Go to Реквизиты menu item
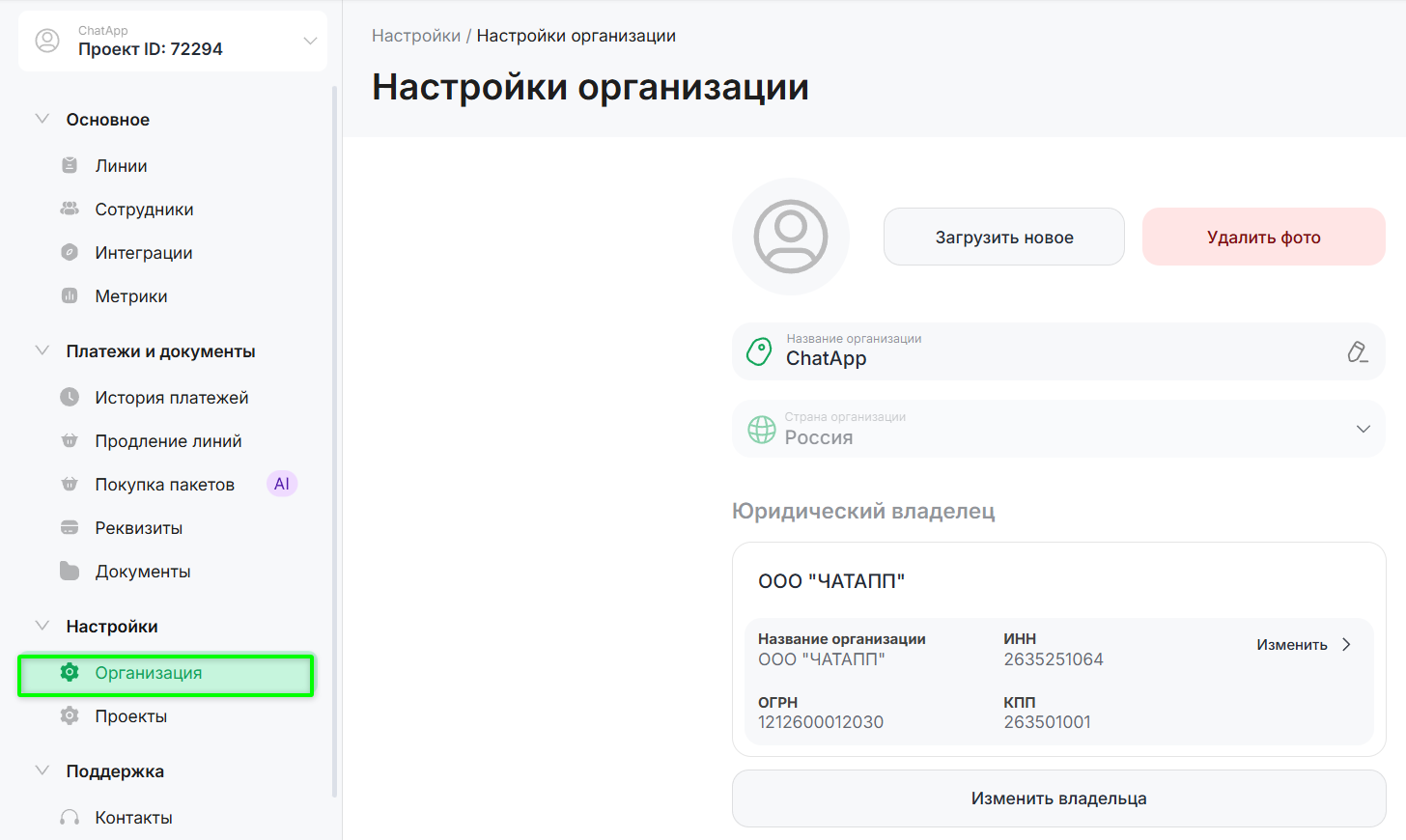Screen dimensions: 1406x840 point(139,528)
